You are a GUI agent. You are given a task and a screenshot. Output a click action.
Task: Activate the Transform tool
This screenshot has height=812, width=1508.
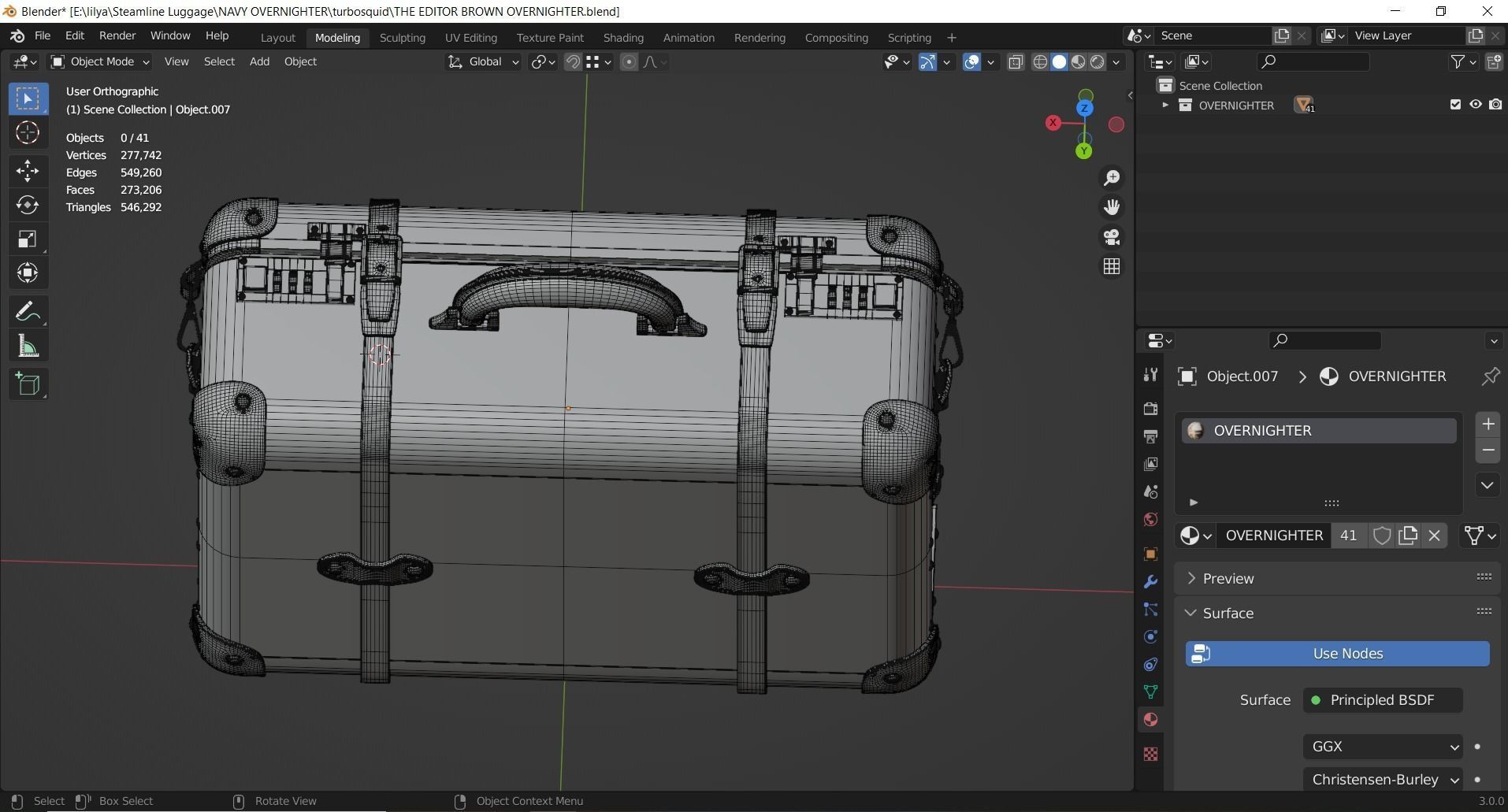(x=28, y=273)
